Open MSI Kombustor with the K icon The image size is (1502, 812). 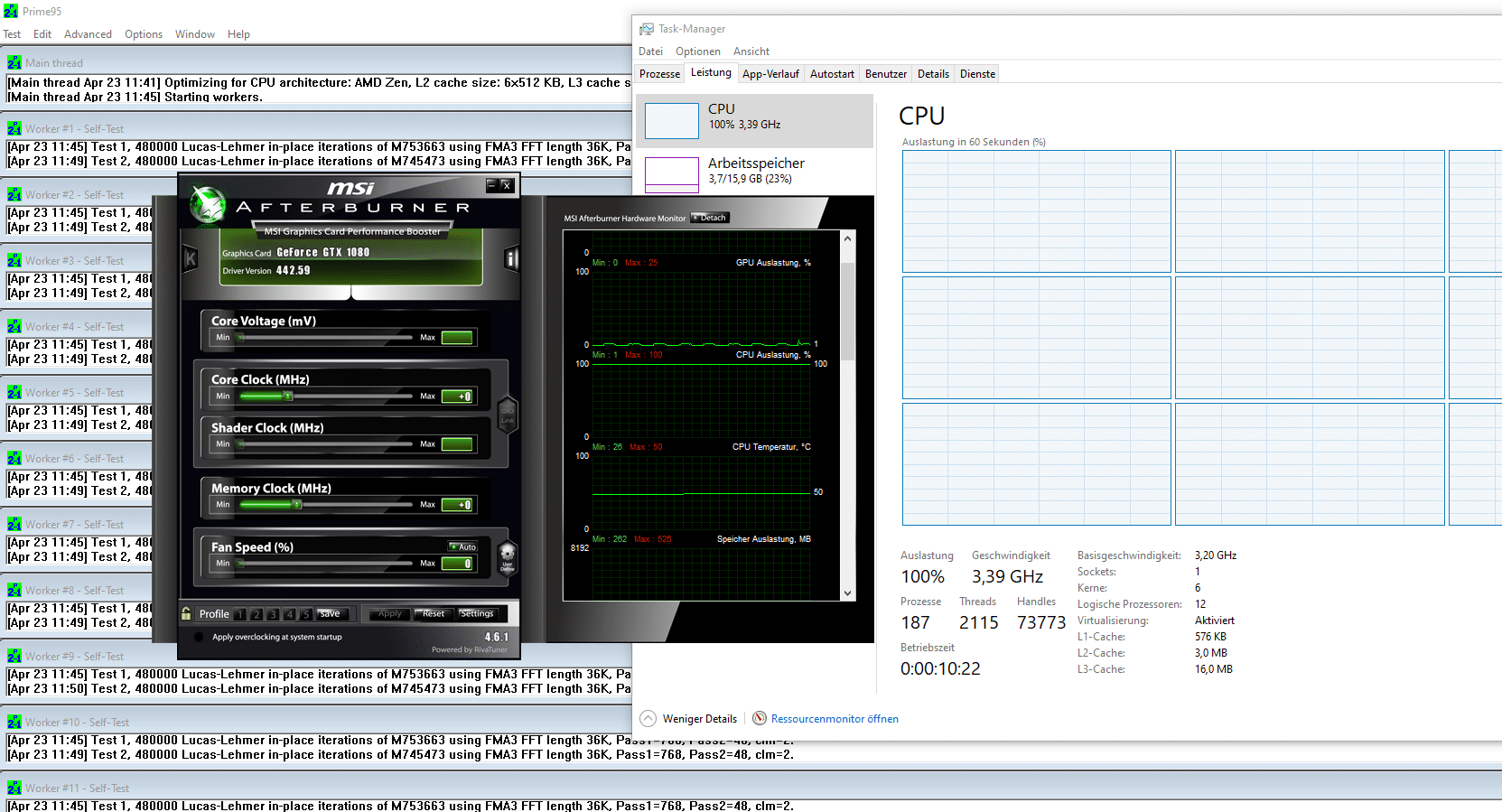click(191, 259)
